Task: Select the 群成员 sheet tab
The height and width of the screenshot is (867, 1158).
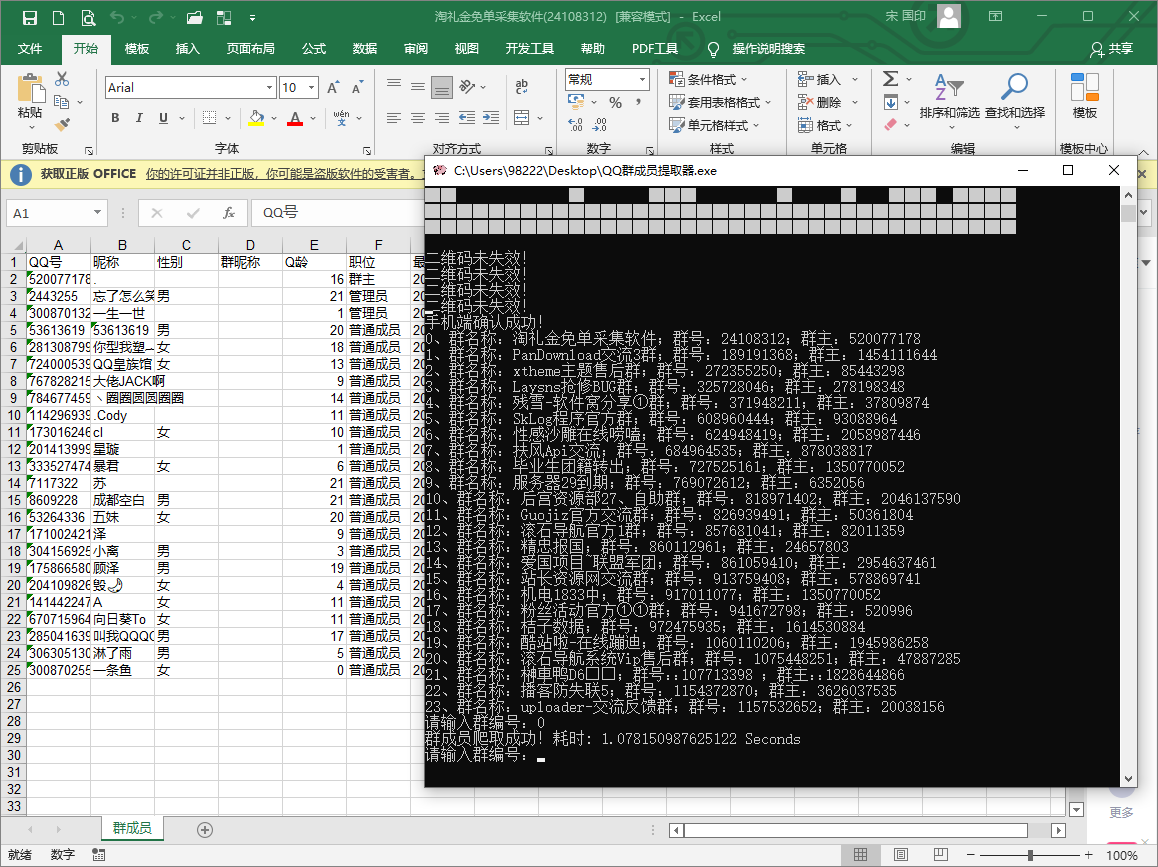Action: [x=132, y=828]
